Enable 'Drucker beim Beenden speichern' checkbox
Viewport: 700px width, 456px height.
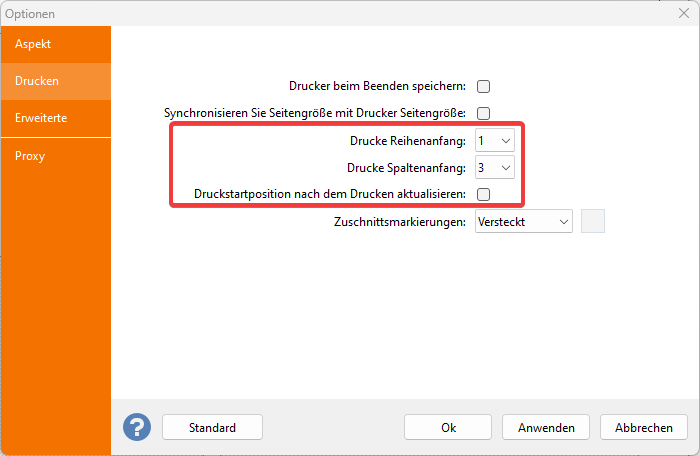(484, 86)
